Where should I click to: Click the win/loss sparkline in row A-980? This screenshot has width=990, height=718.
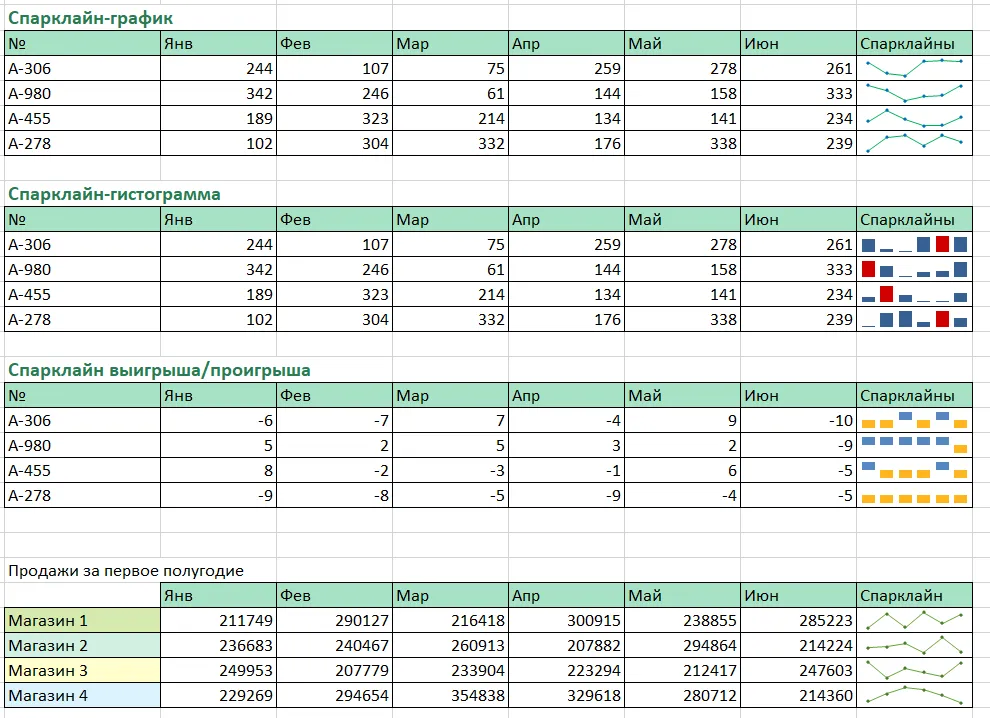pos(914,445)
